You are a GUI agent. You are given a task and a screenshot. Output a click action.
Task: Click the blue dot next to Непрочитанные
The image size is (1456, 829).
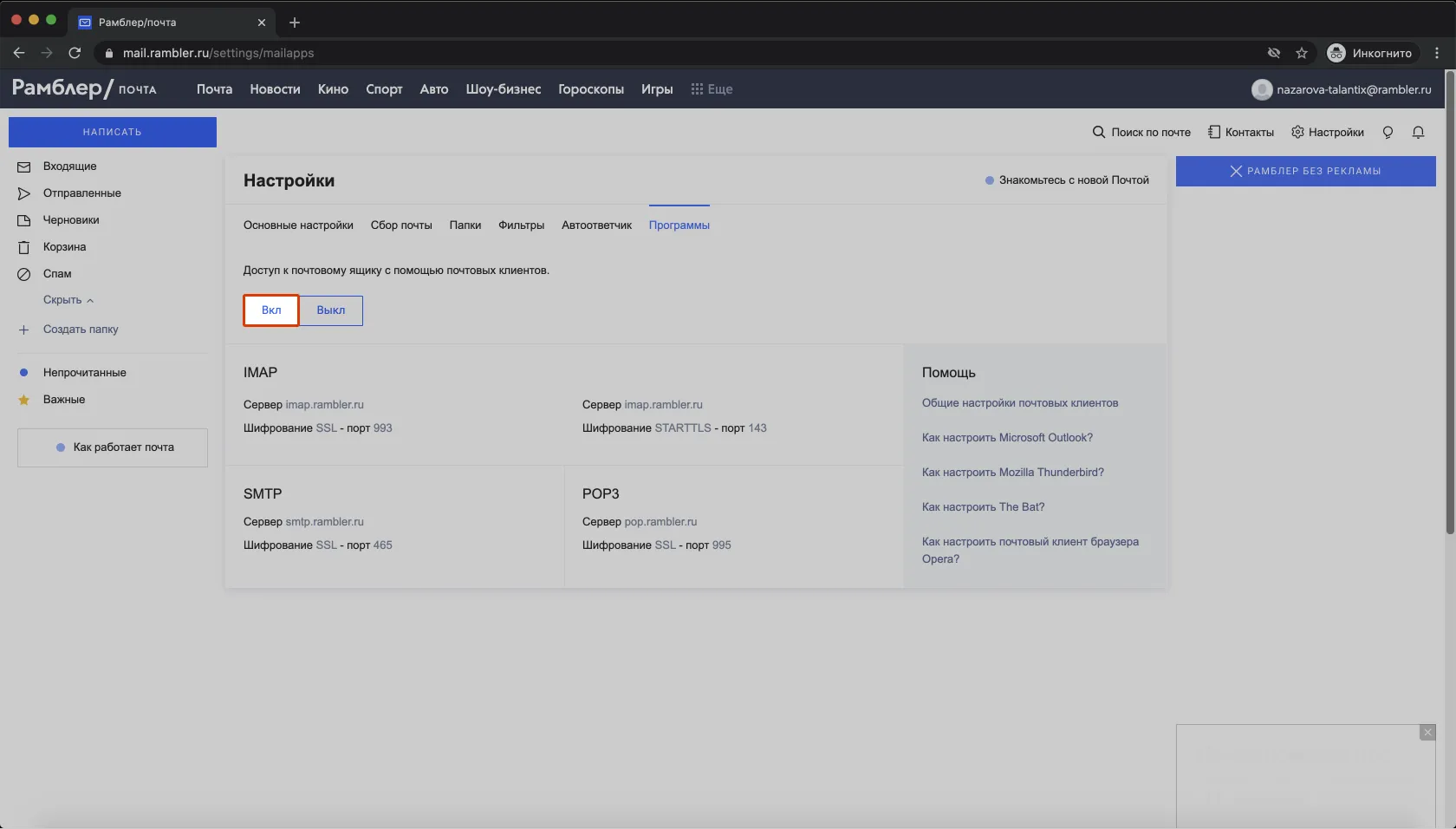[x=24, y=373]
